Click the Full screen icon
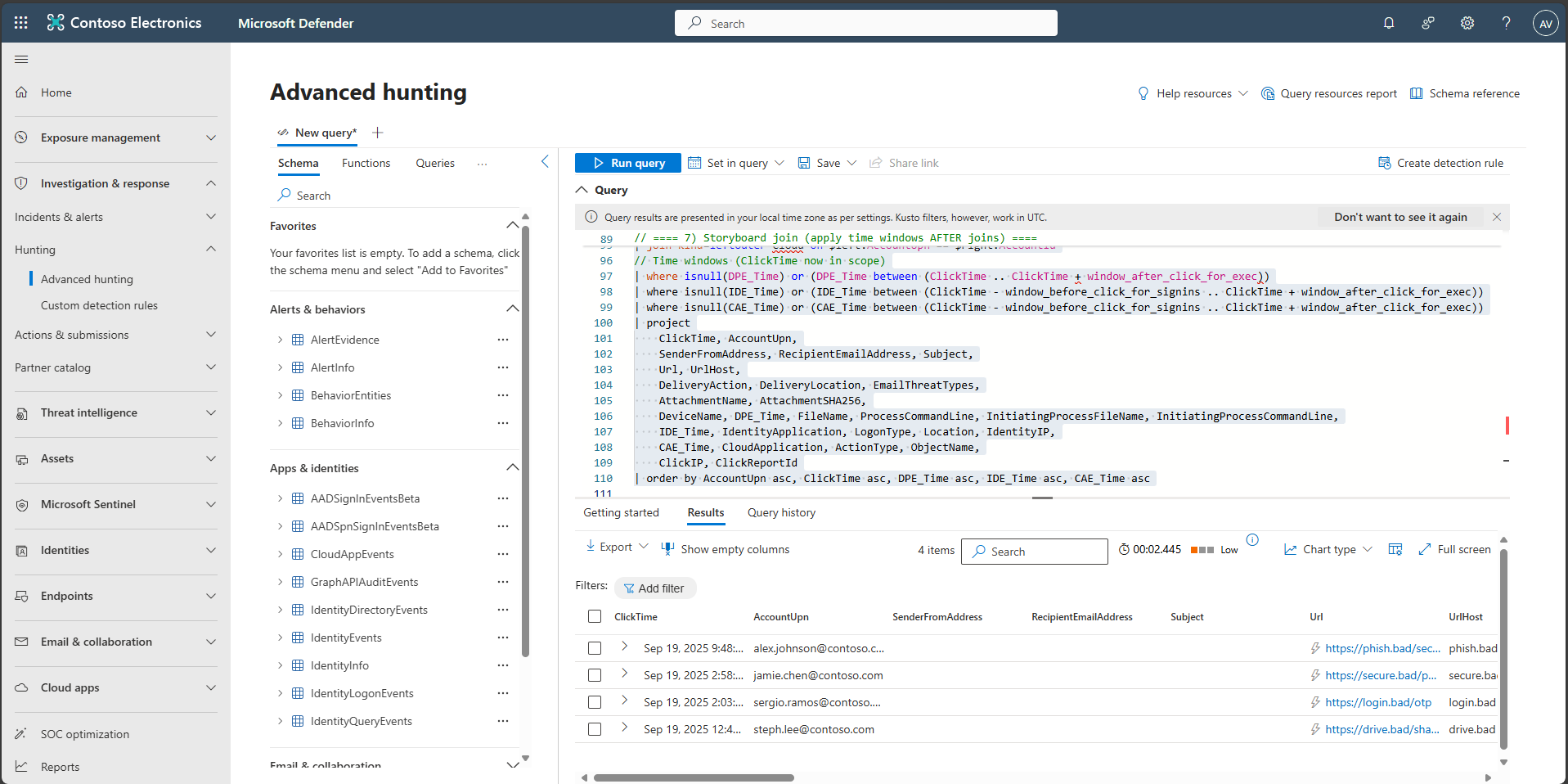The width and height of the screenshot is (1568, 784). (1425, 549)
